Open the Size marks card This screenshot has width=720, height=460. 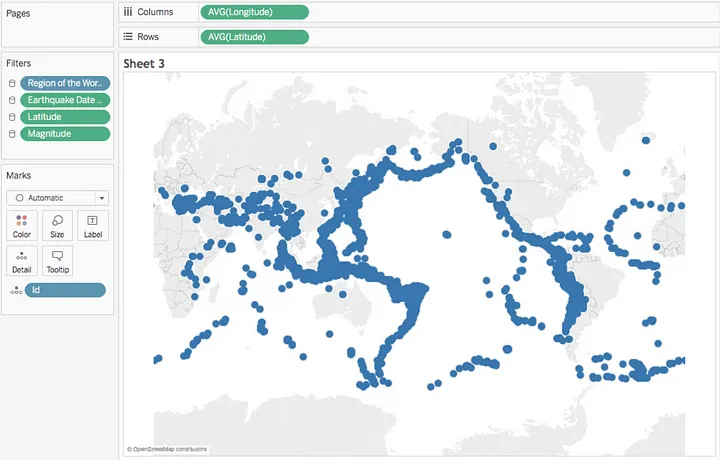[x=57, y=226]
